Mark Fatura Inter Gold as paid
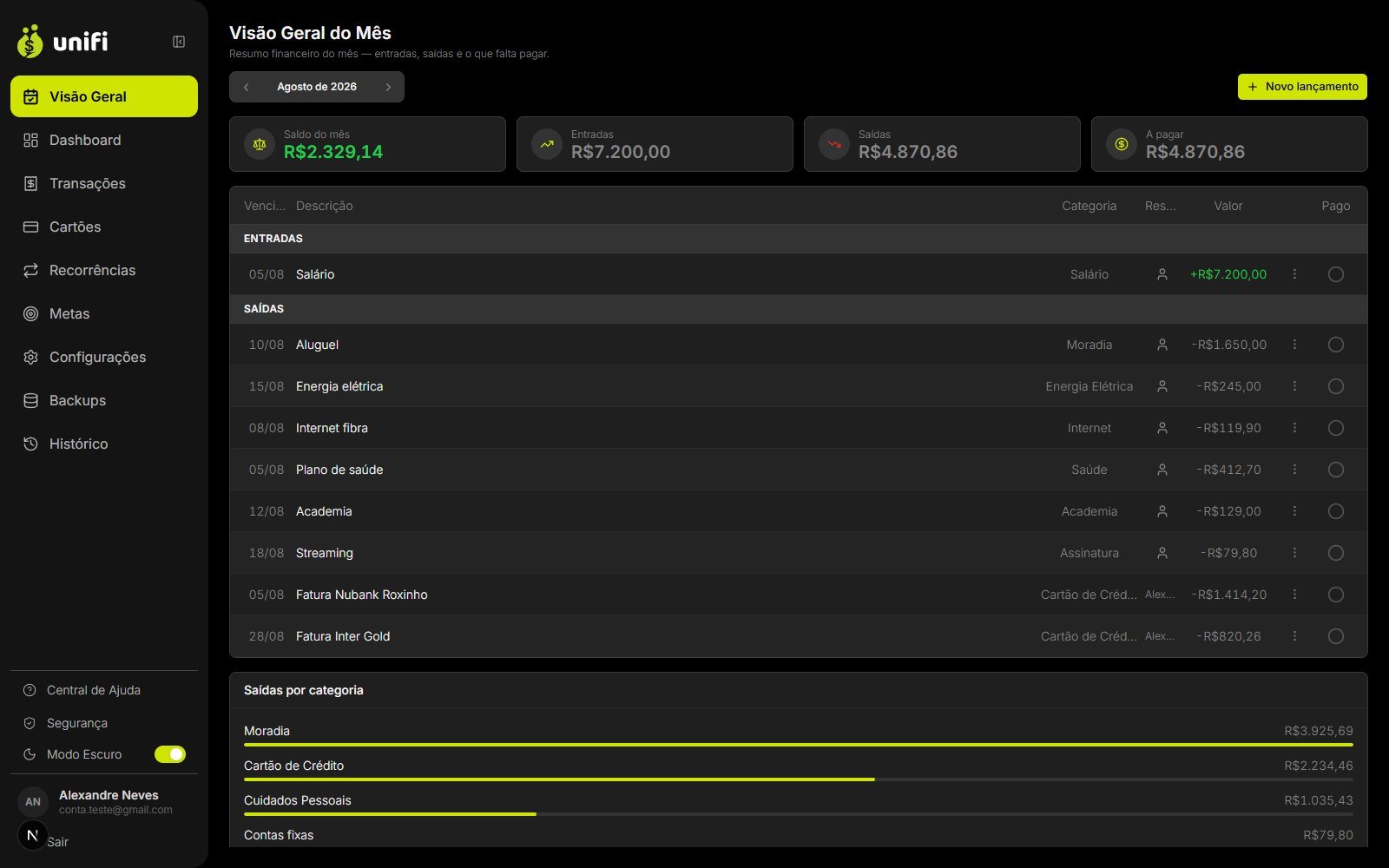 click(1336, 636)
